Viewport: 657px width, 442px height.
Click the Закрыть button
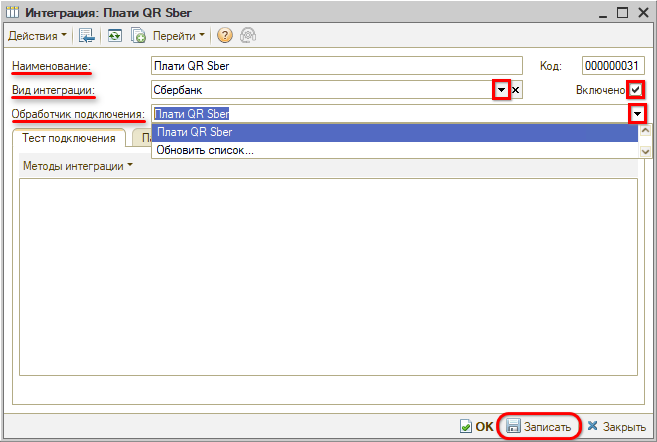point(616,426)
